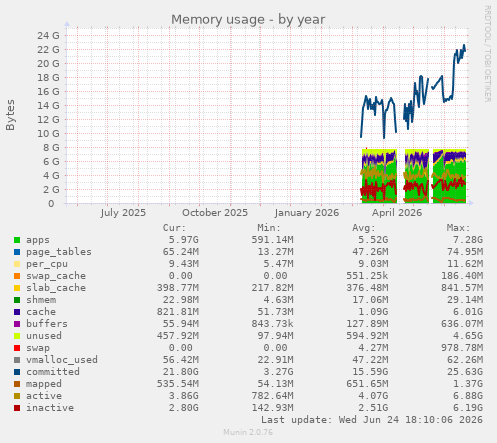Click the 'Avg:' column header
Screen dimensions: 497x443
(x=364, y=228)
